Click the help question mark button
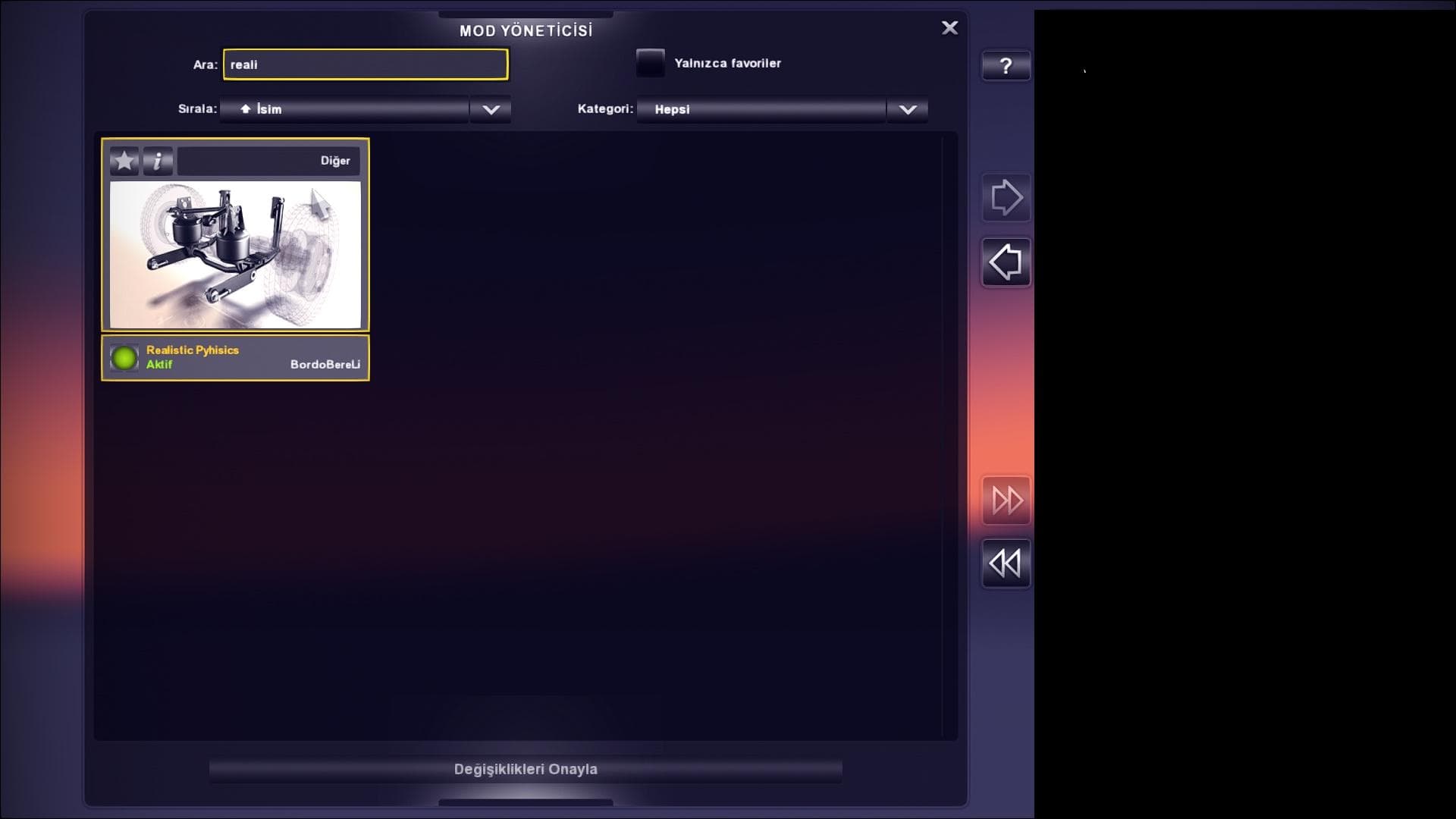1456x819 pixels. pos(1006,66)
